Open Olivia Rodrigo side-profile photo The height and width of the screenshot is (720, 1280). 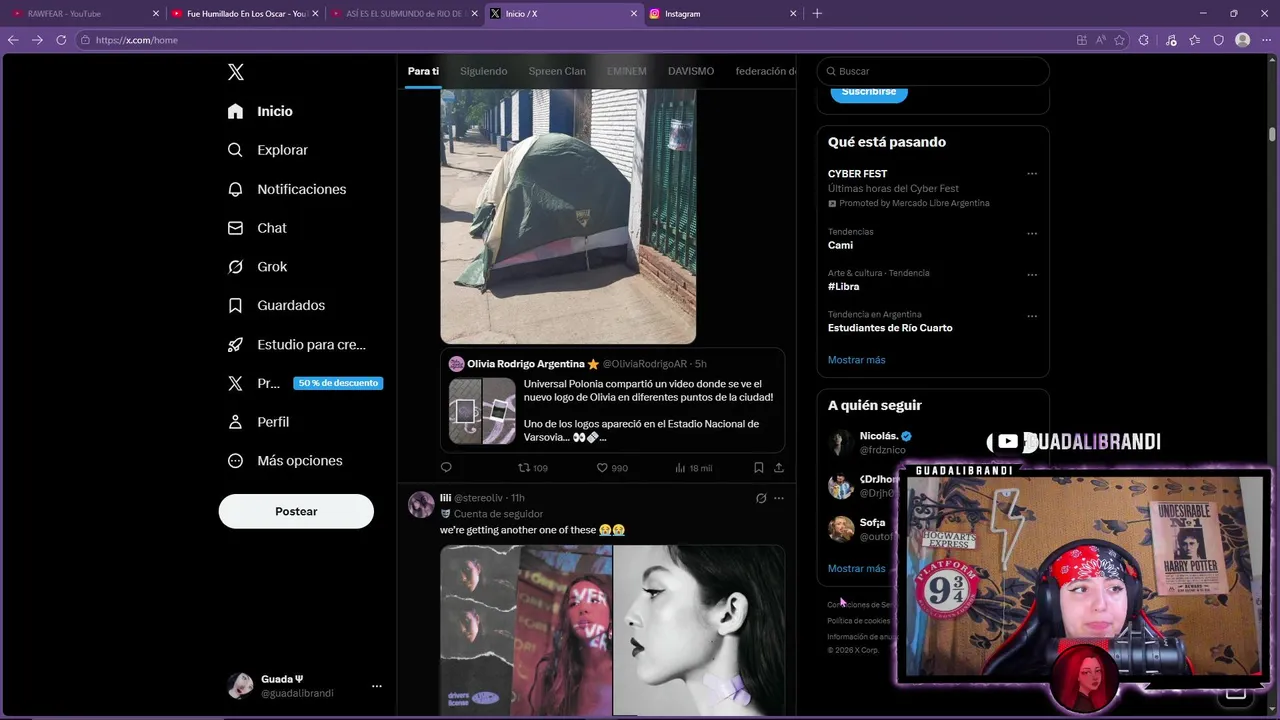click(x=699, y=630)
